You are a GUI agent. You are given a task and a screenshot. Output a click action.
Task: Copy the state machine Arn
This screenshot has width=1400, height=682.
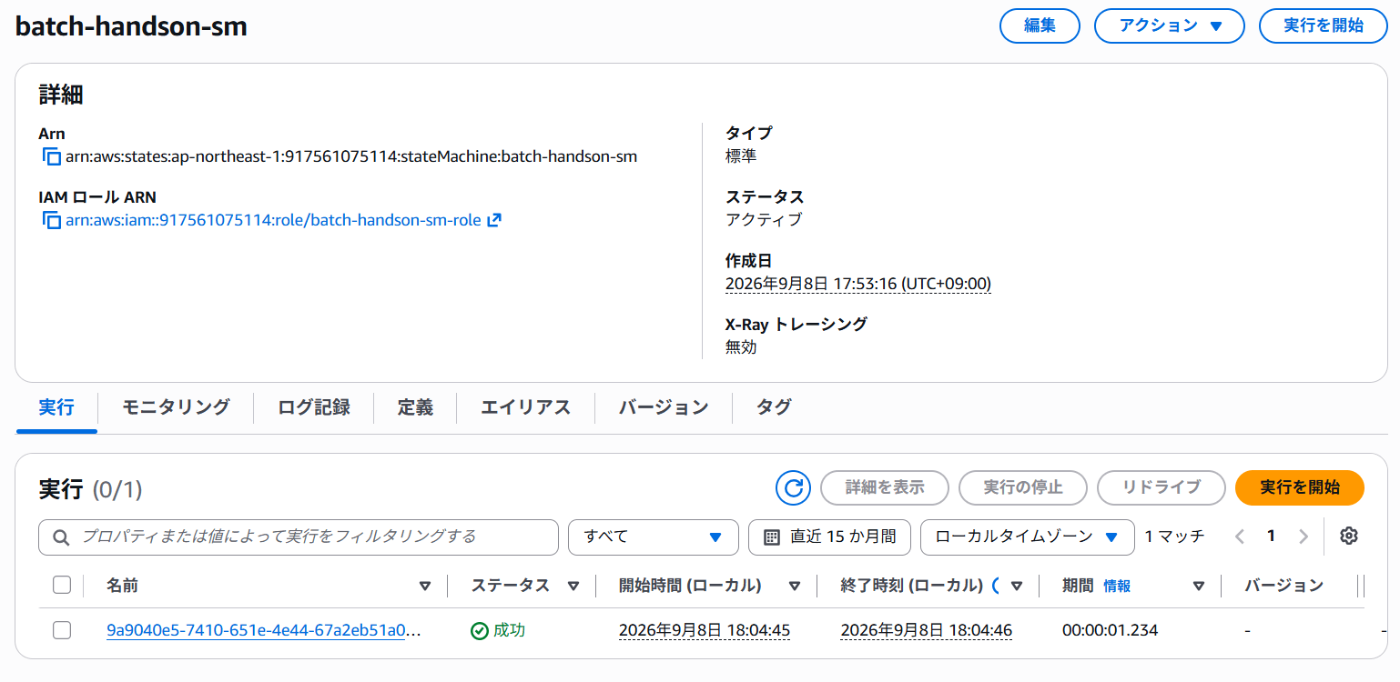tap(51, 157)
